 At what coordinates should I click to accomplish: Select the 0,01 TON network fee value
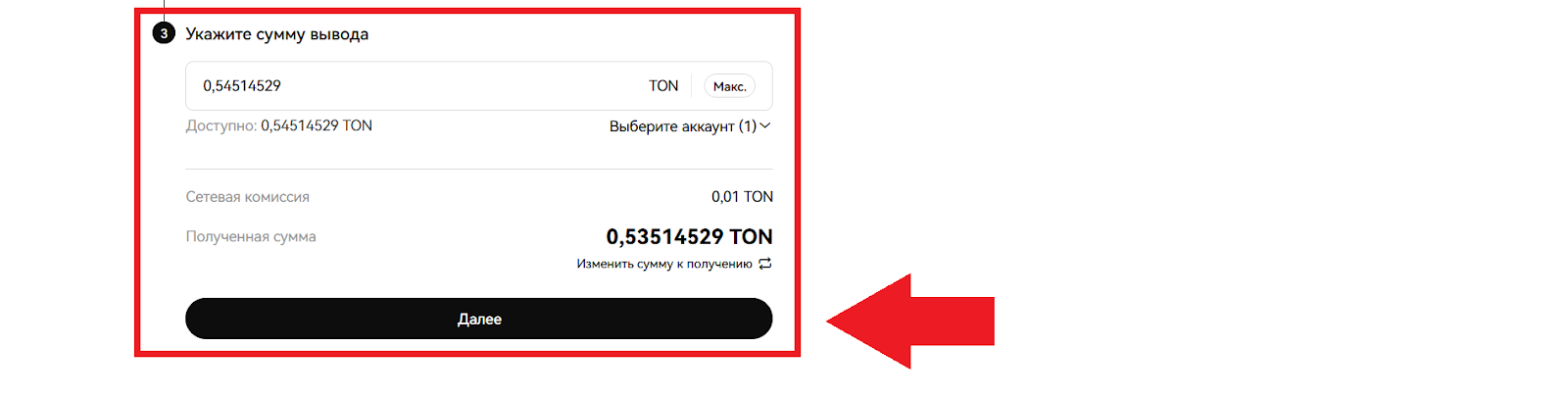click(742, 197)
